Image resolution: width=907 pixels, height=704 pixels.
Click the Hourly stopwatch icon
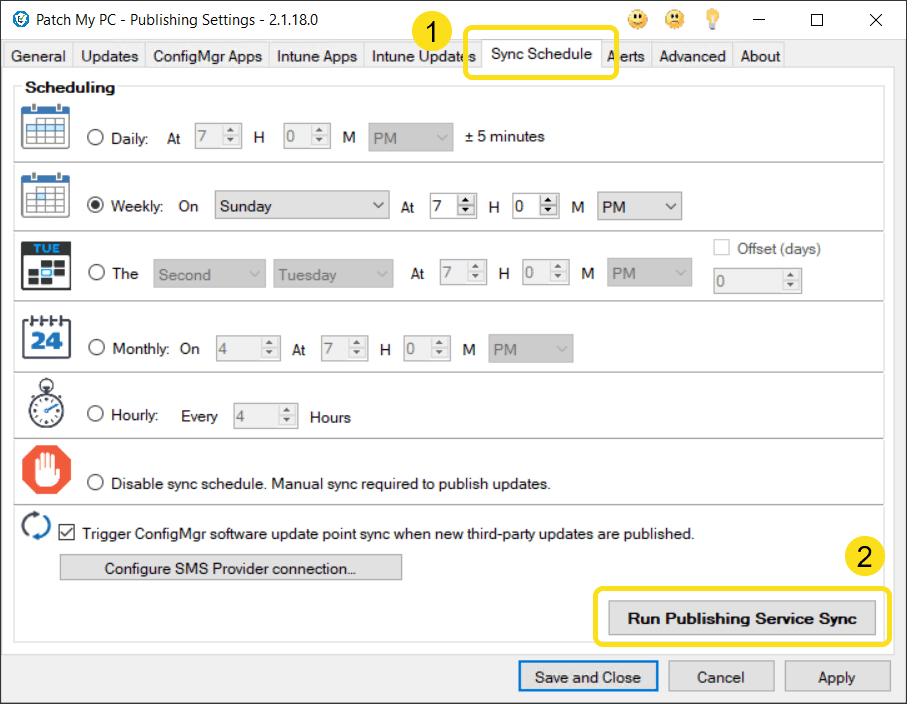46,404
